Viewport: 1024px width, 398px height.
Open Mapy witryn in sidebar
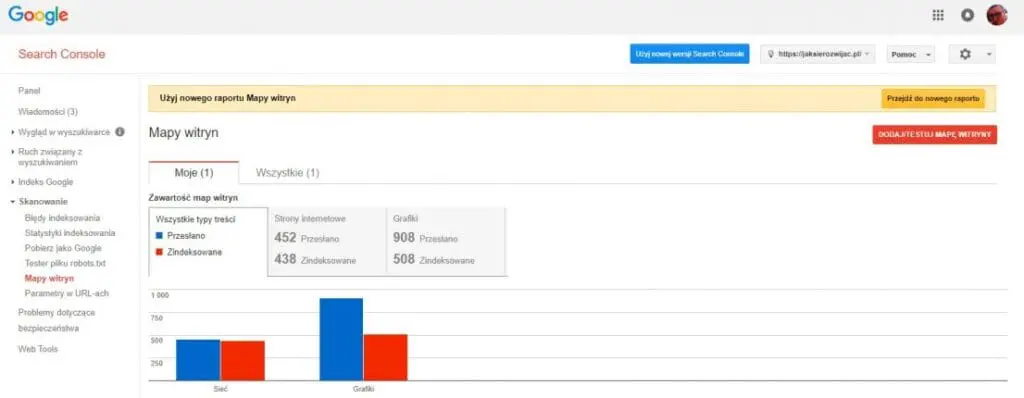click(49, 278)
